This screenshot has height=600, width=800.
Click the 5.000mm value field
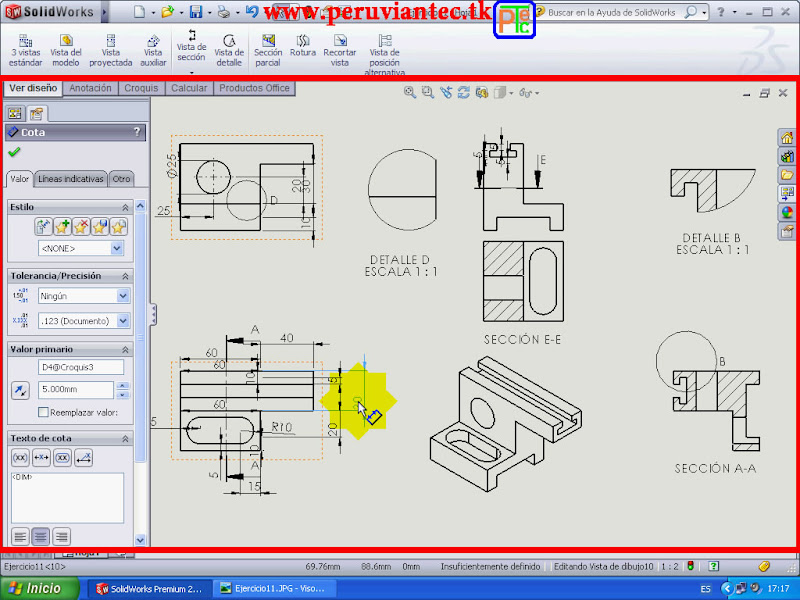tap(76, 389)
